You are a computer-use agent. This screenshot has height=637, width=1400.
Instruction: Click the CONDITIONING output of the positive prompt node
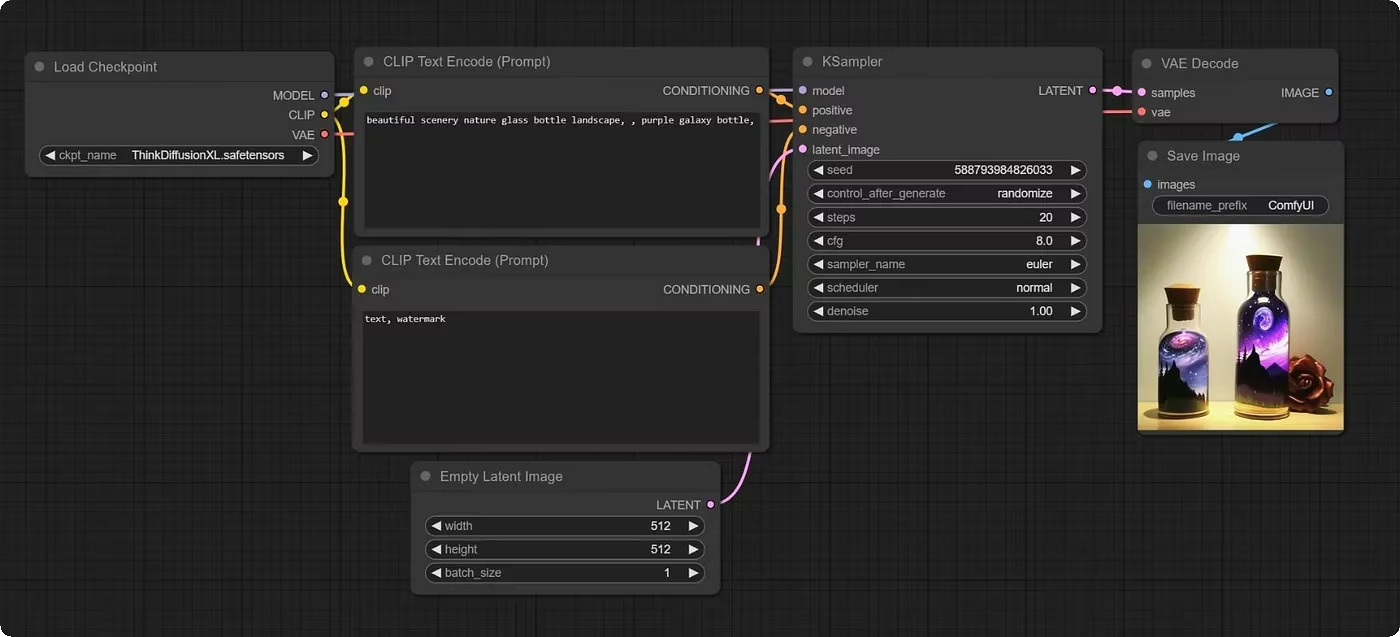tap(760, 90)
